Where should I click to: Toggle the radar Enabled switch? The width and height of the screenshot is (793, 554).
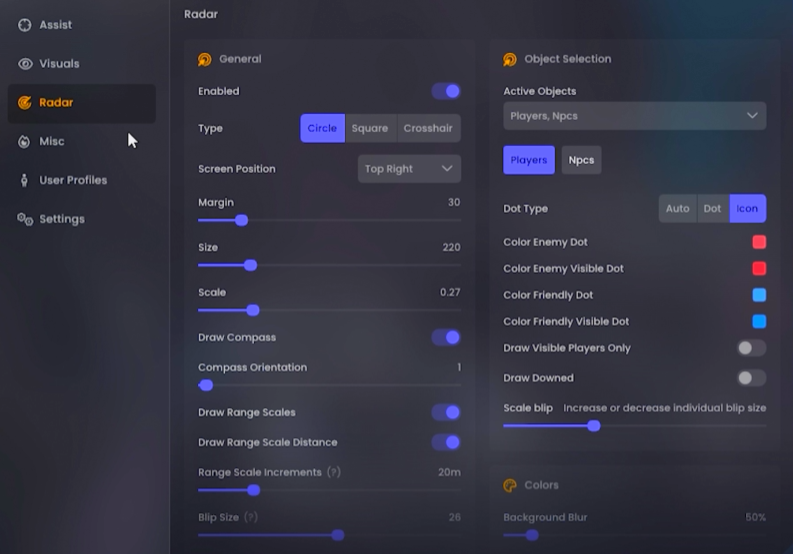tap(446, 91)
